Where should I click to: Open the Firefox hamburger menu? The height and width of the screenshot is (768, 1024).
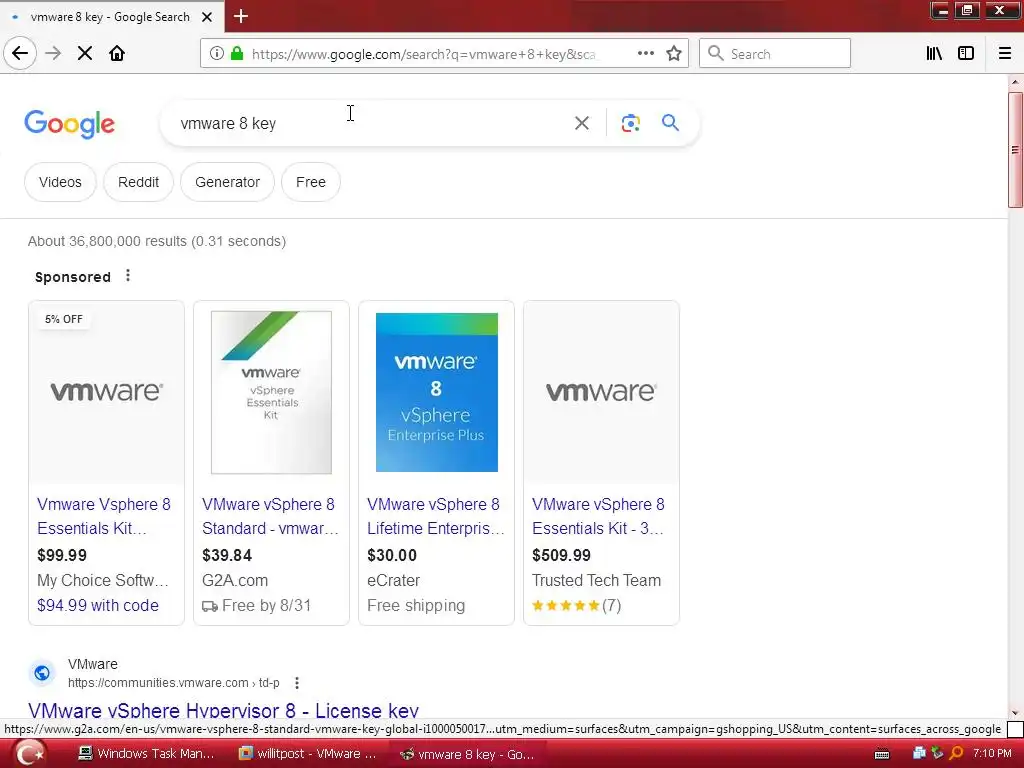[x=1005, y=54]
